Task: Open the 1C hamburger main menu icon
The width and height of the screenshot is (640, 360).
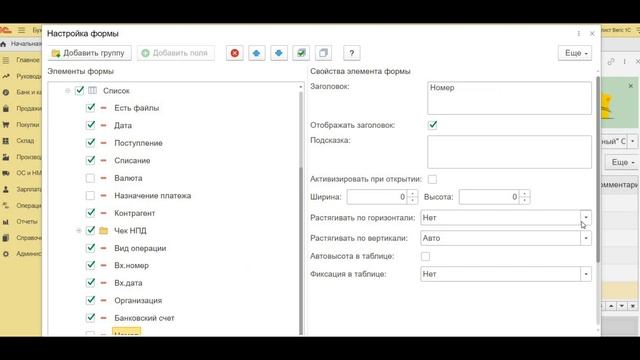Action: 22,30
